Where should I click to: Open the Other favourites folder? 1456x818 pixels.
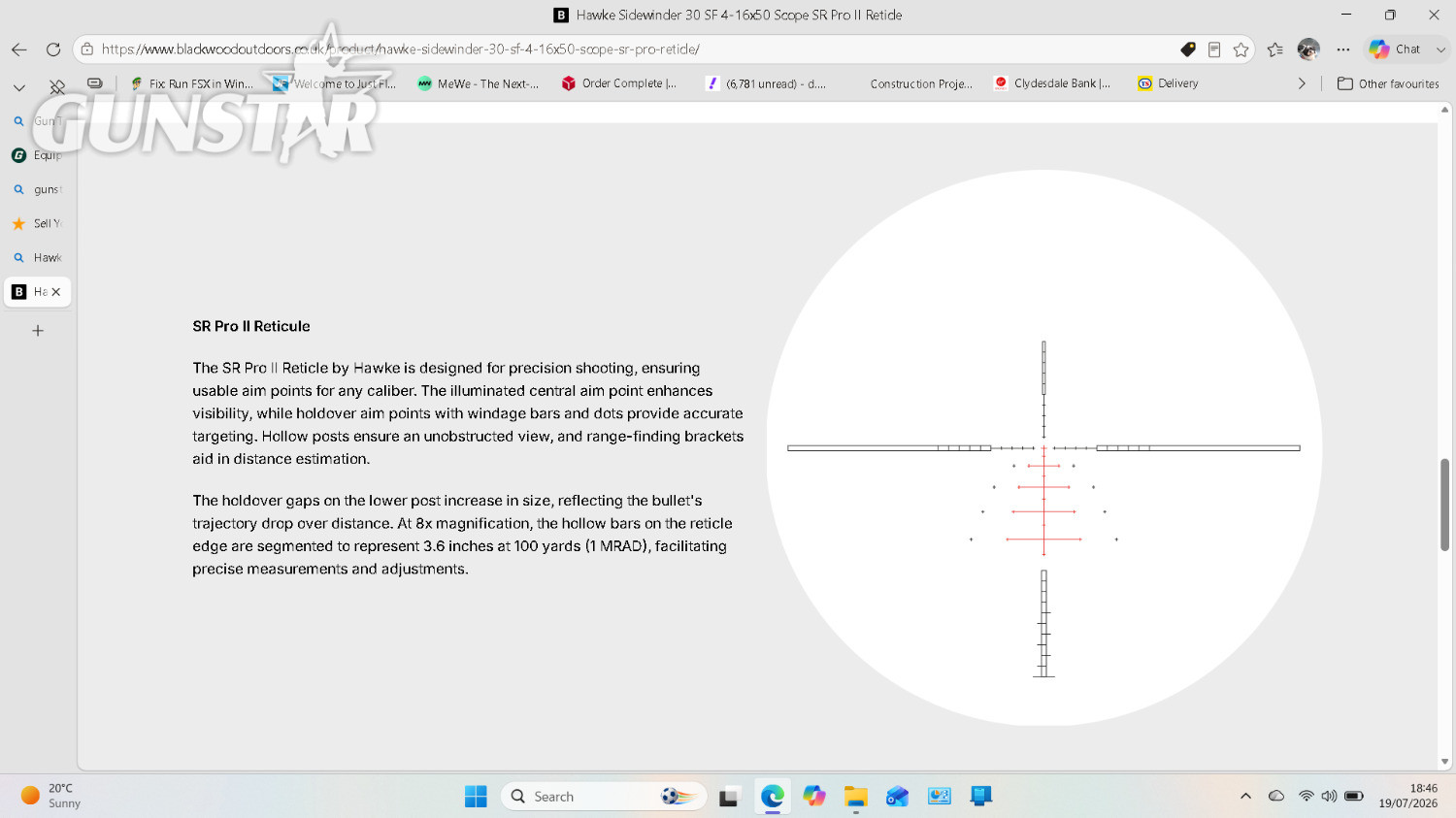tap(1388, 83)
